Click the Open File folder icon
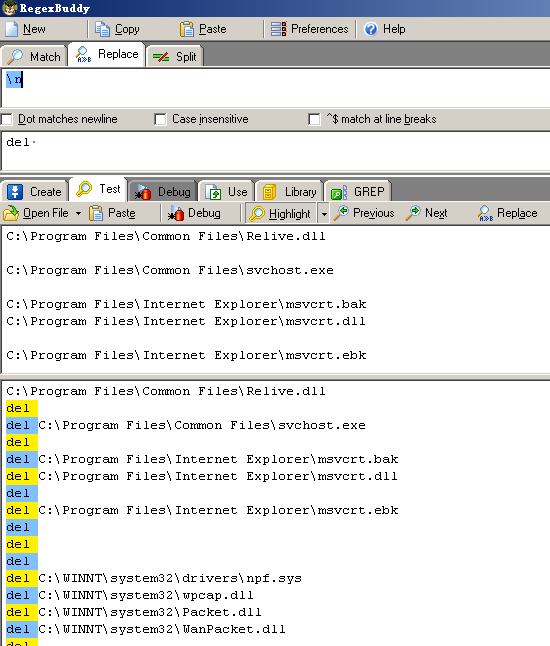The width and height of the screenshot is (550, 646). (11, 213)
